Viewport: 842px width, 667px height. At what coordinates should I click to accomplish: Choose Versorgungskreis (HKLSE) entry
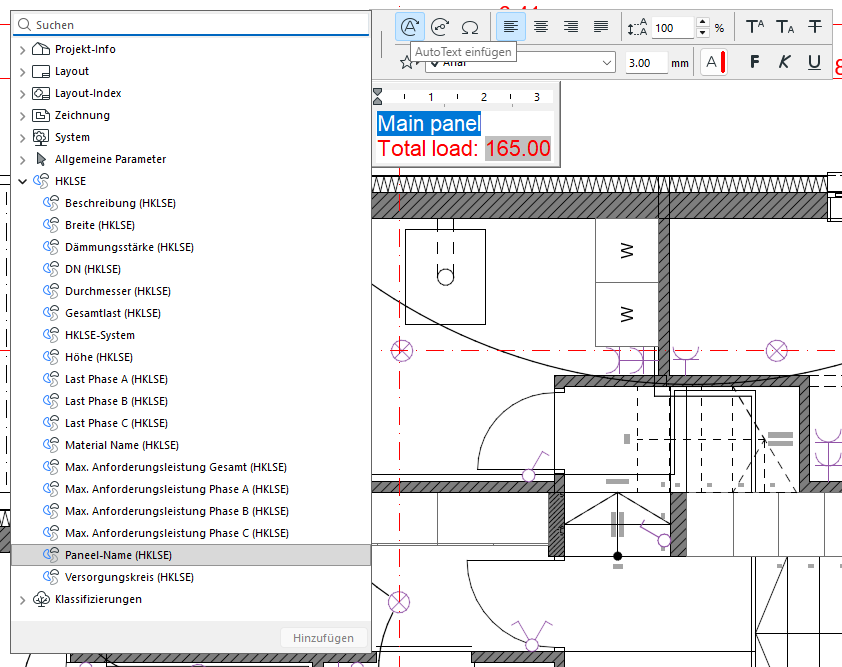pos(129,577)
